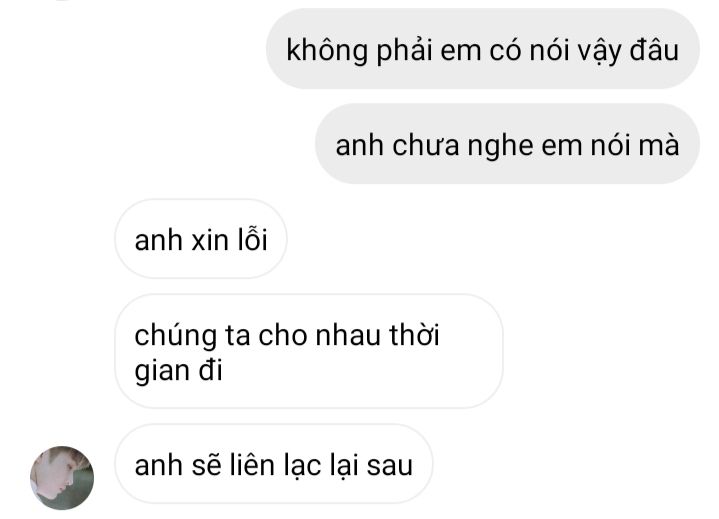Select the 'anh xin lỗi' message
Image resolution: width=719 pixels, height=519 pixels.
click(201, 239)
